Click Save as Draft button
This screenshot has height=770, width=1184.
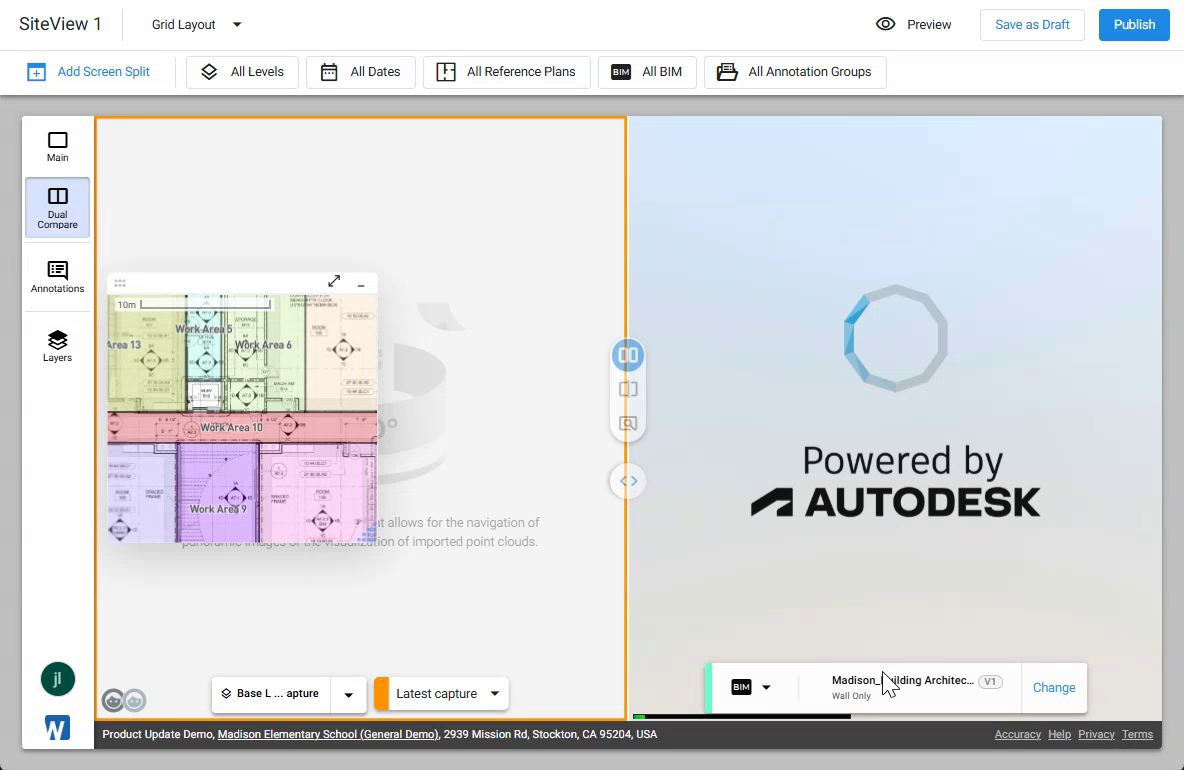coord(1032,25)
